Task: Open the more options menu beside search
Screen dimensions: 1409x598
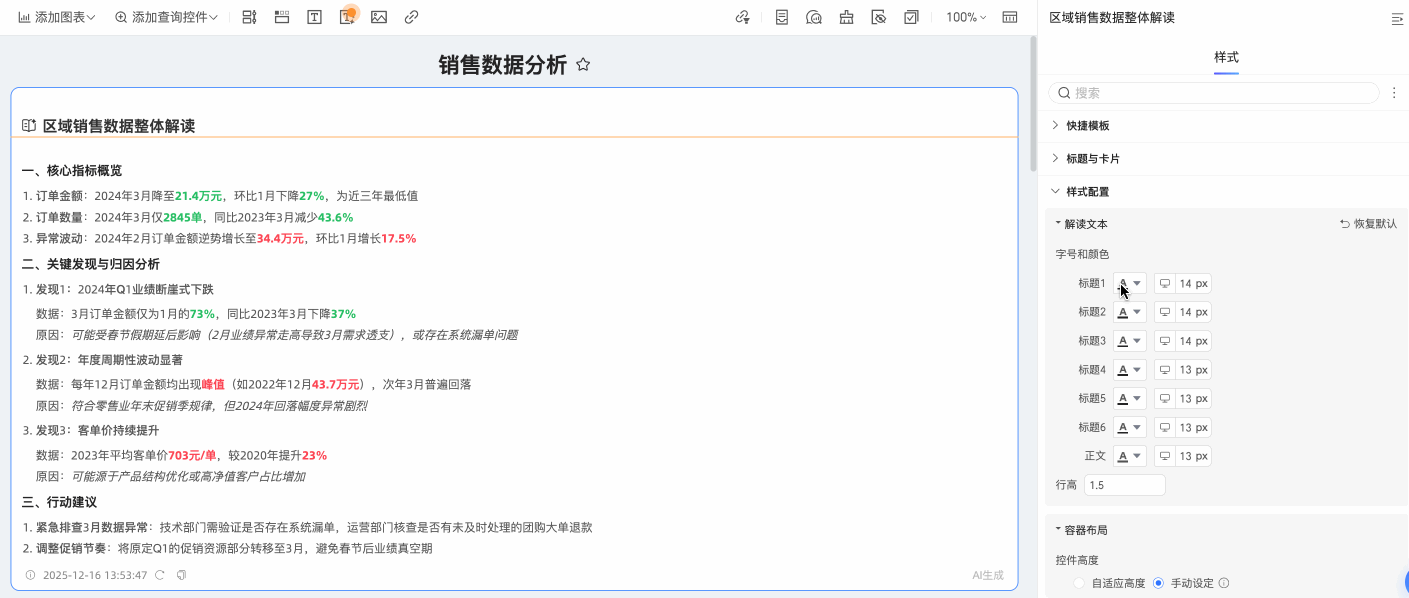Action: pyautogui.click(x=1394, y=93)
